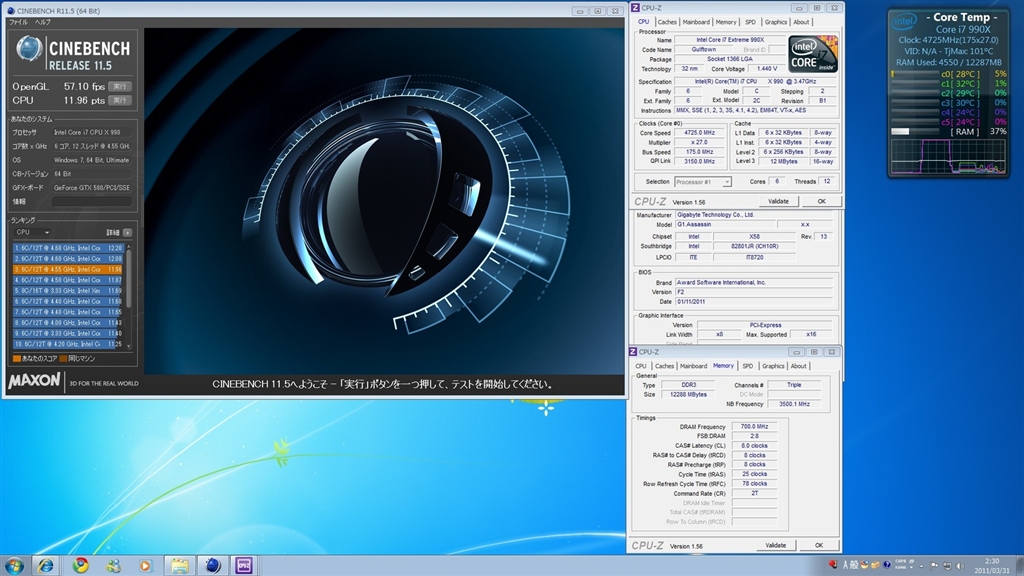Screen dimensions: 1024x576
Task: Switch to Cinebench via its taskbar icon
Action: 212,565
